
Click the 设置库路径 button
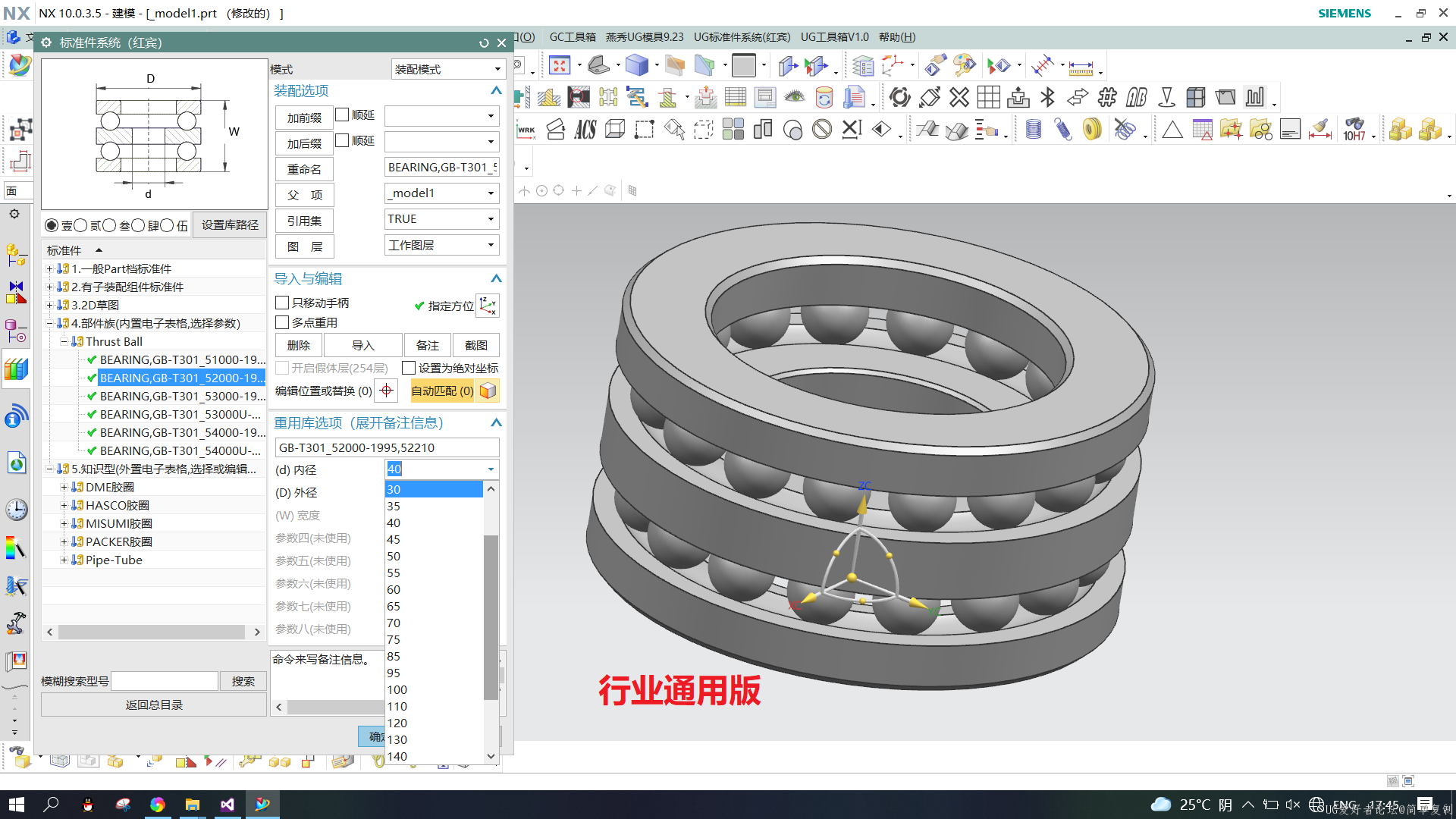pos(230,225)
